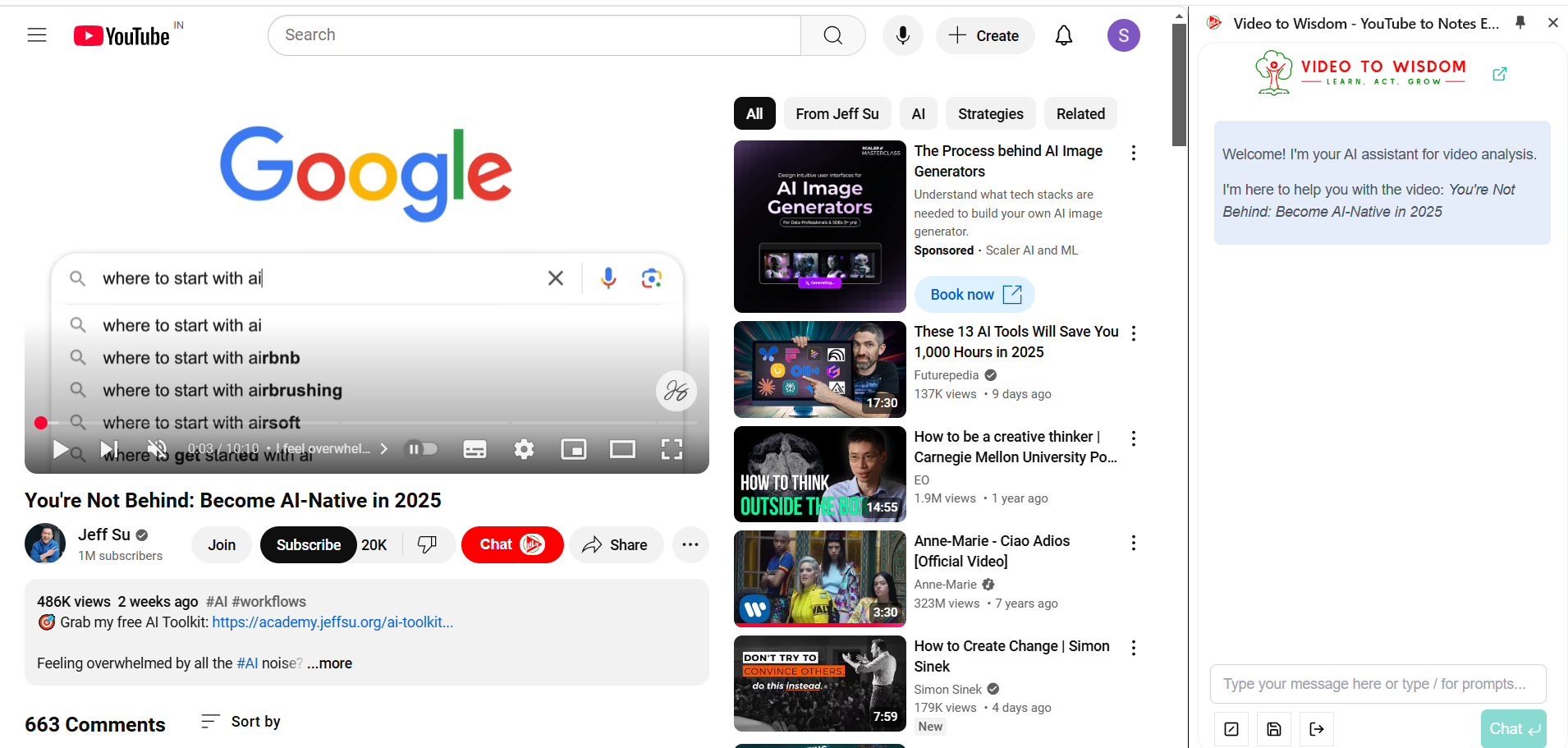Viewport: 1568px width, 748px height.
Task: Enable miniplayer mode
Action: (x=573, y=449)
